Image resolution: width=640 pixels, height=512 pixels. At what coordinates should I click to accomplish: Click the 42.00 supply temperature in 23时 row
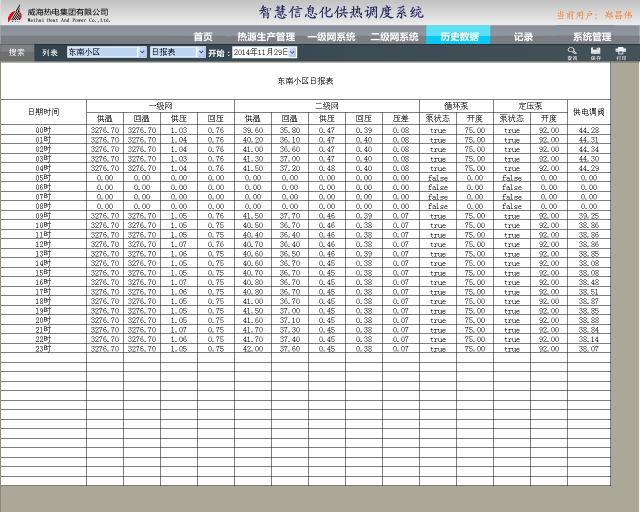(x=253, y=349)
